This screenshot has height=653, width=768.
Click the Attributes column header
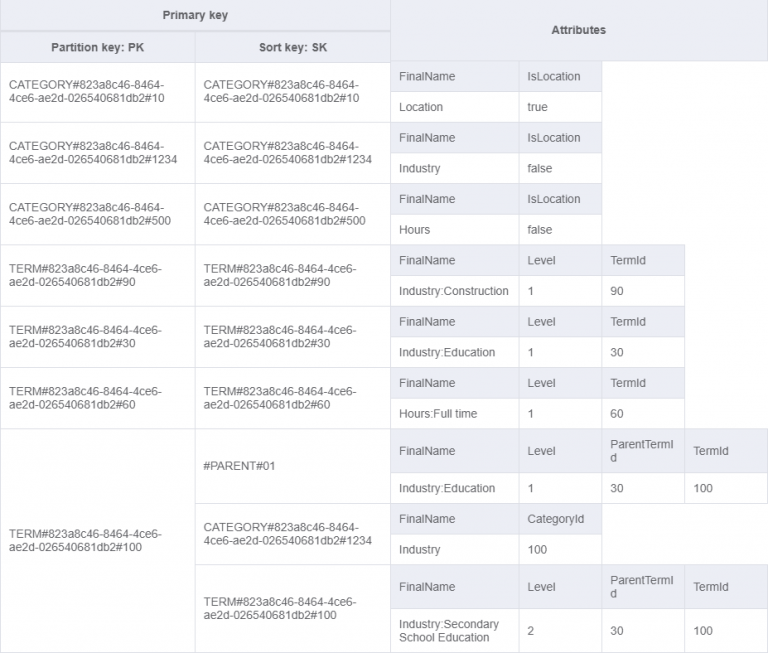click(x=578, y=31)
